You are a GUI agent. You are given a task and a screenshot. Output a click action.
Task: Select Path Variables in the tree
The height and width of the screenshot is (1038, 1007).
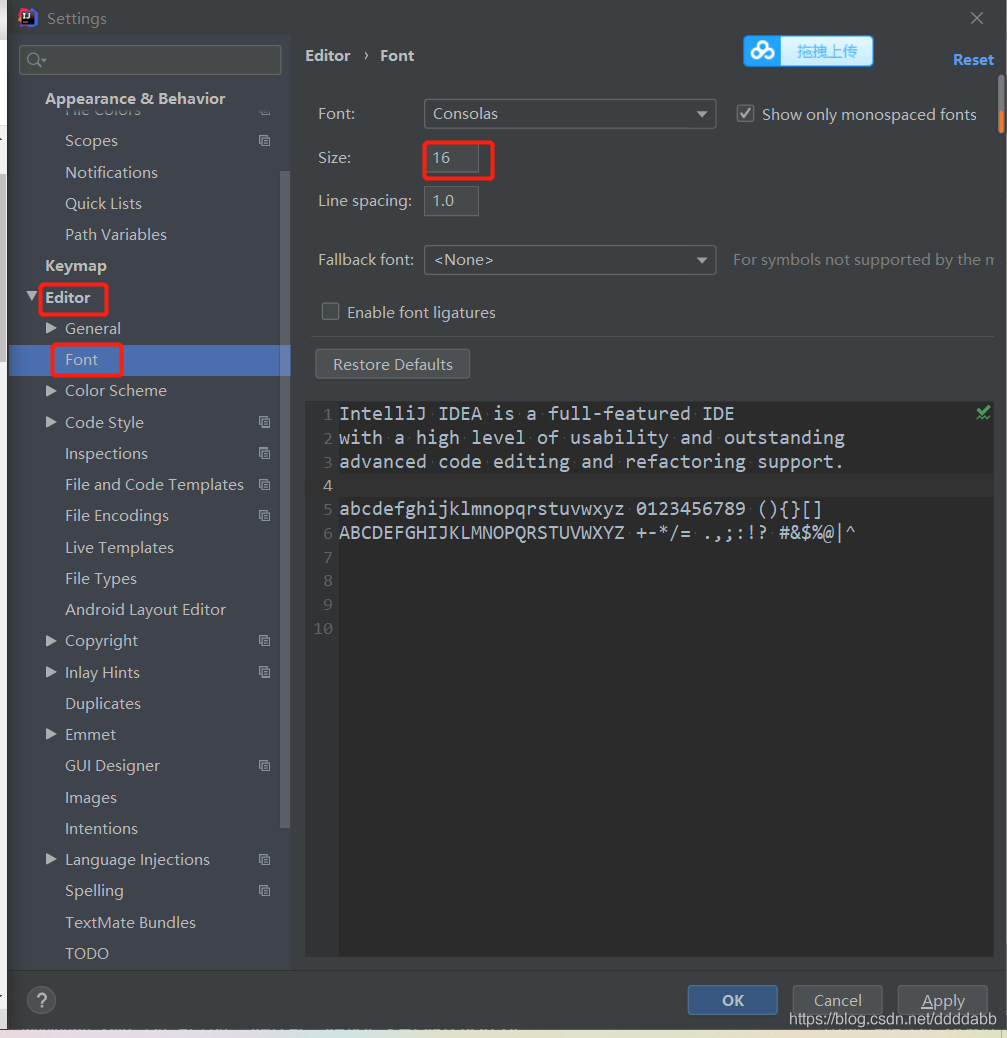pos(116,234)
